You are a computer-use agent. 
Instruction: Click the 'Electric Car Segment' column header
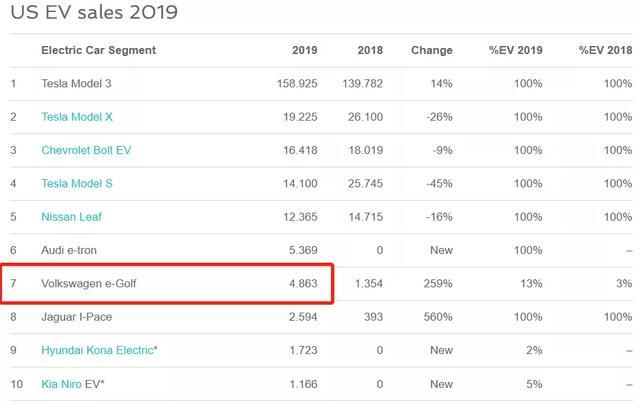pyautogui.click(x=98, y=50)
